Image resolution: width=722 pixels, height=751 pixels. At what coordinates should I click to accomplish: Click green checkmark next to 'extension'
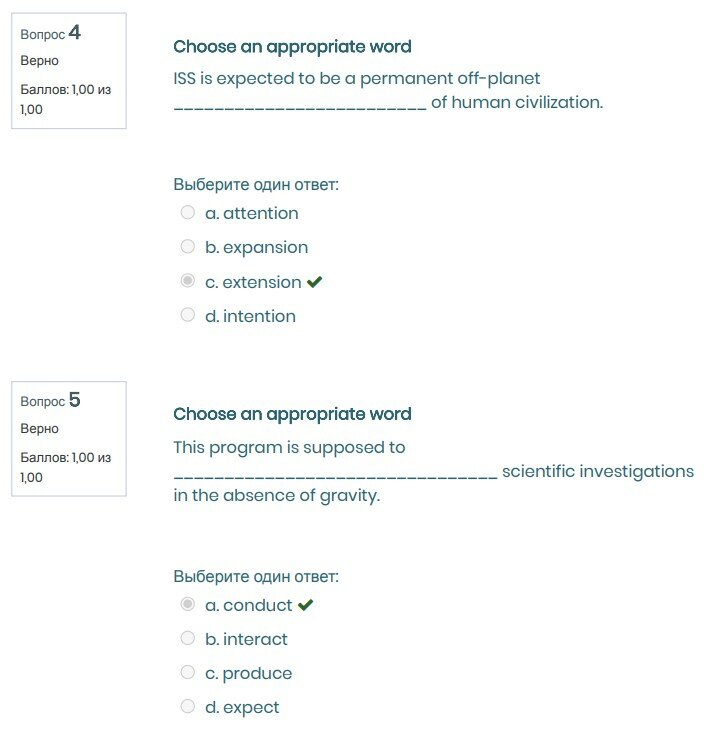click(x=314, y=282)
